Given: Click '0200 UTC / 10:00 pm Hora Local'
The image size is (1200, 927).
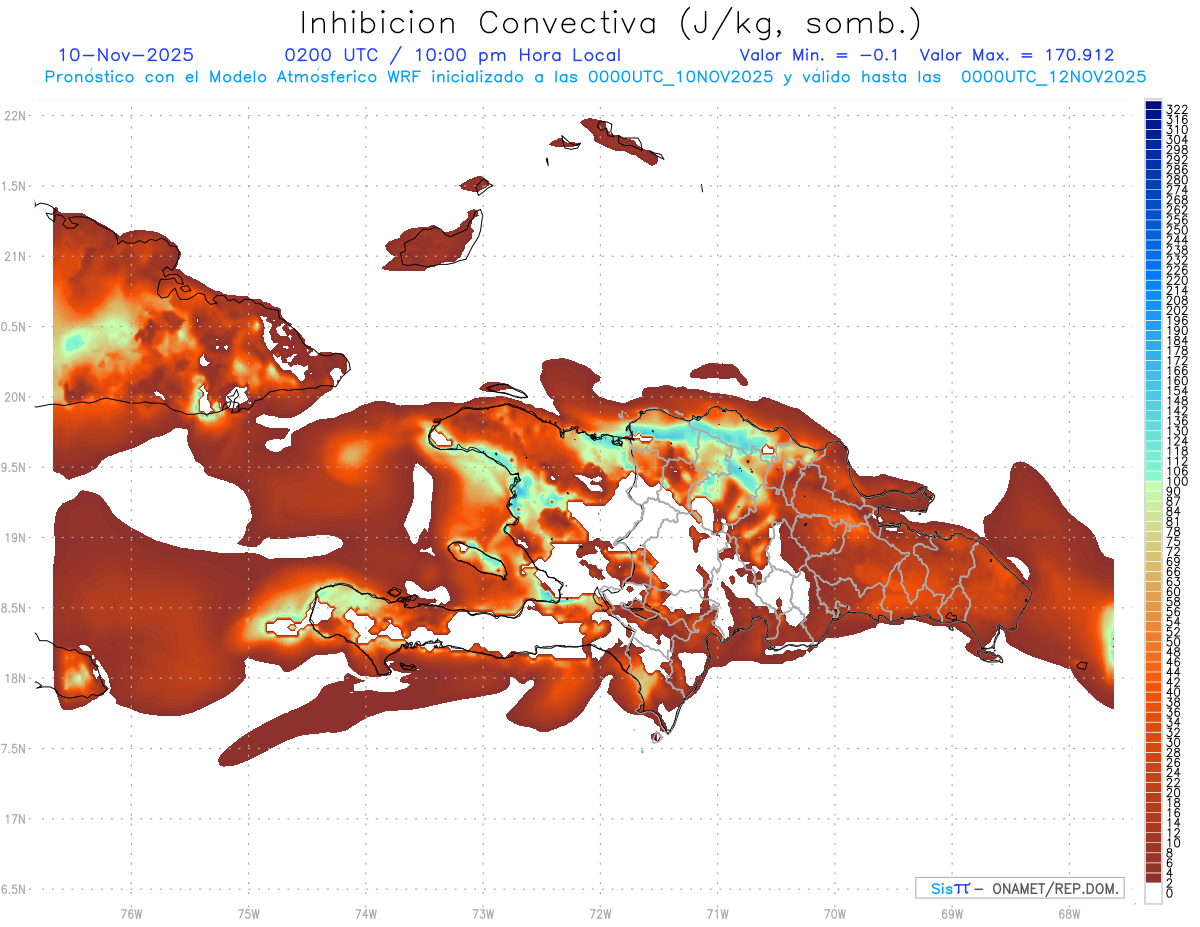Looking at the screenshot, I should click(453, 56).
